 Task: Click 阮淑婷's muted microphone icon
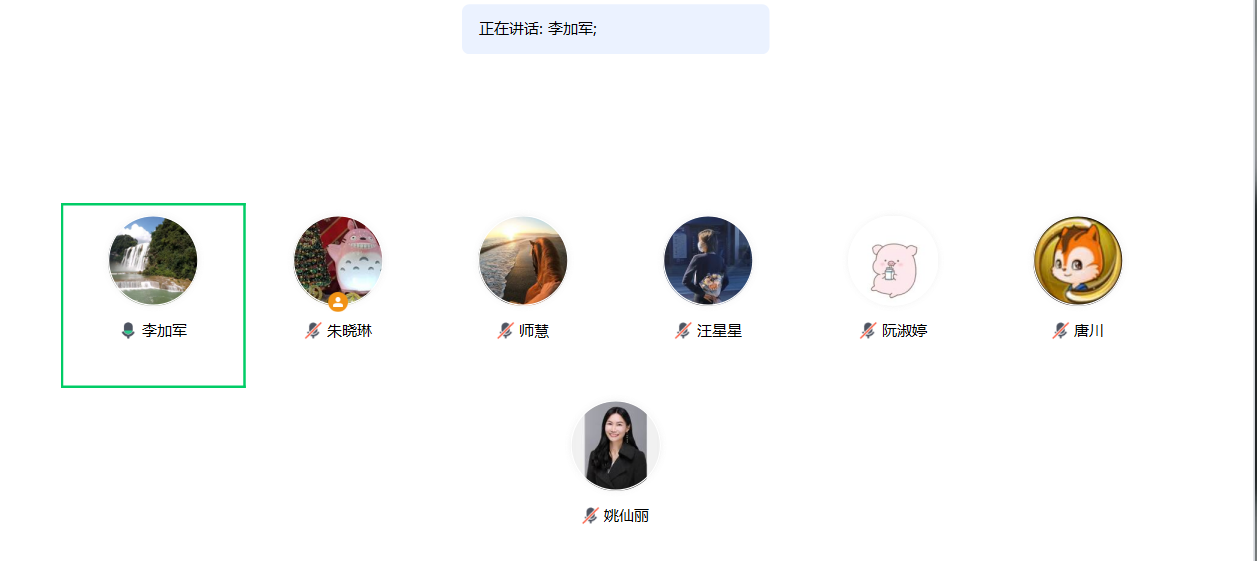point(868,331)
